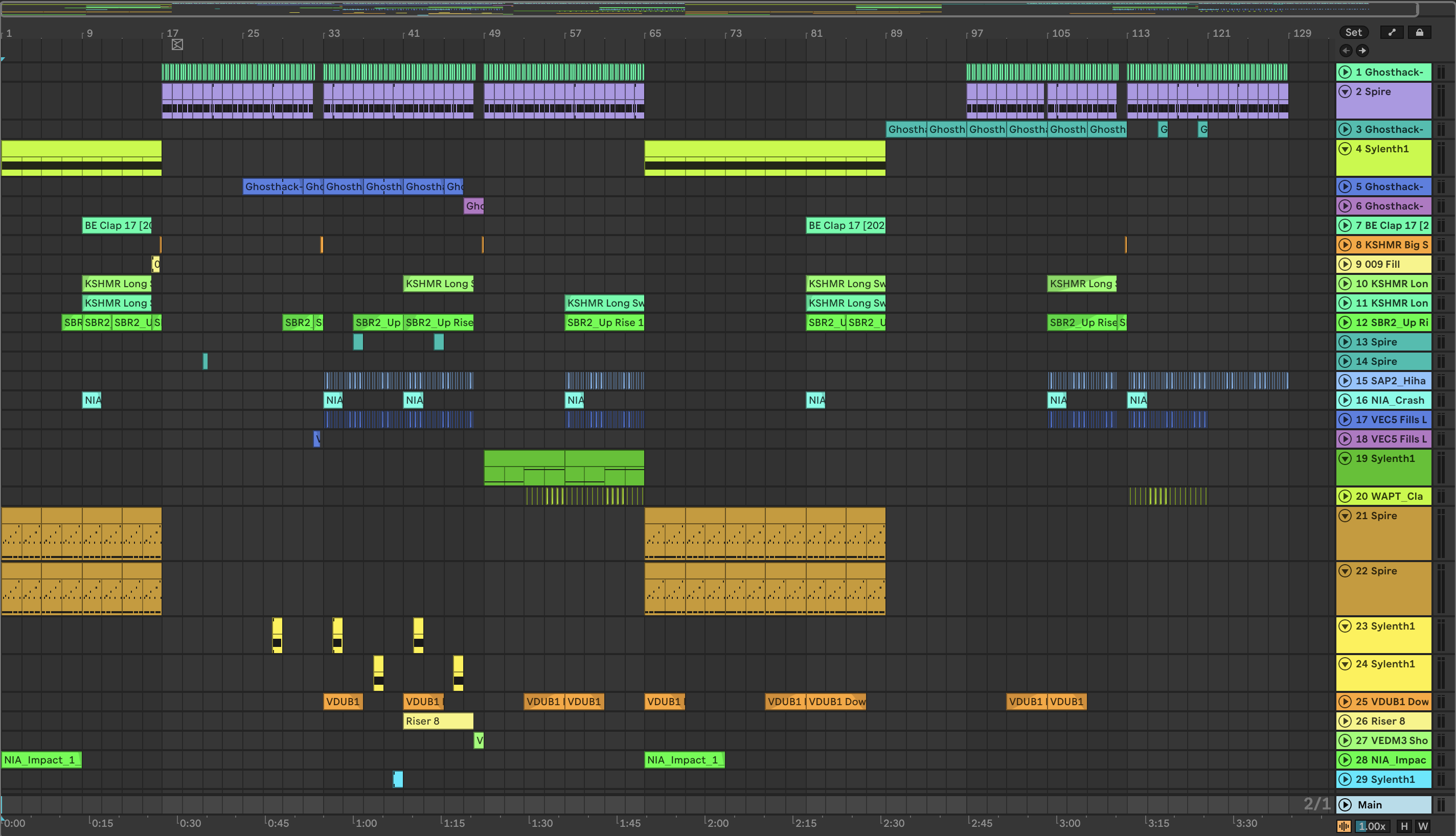The image size is (1456, 836).
Task: Click unfold icon on 15 SAP2_Hiha track
Action: pos(1345,381)
